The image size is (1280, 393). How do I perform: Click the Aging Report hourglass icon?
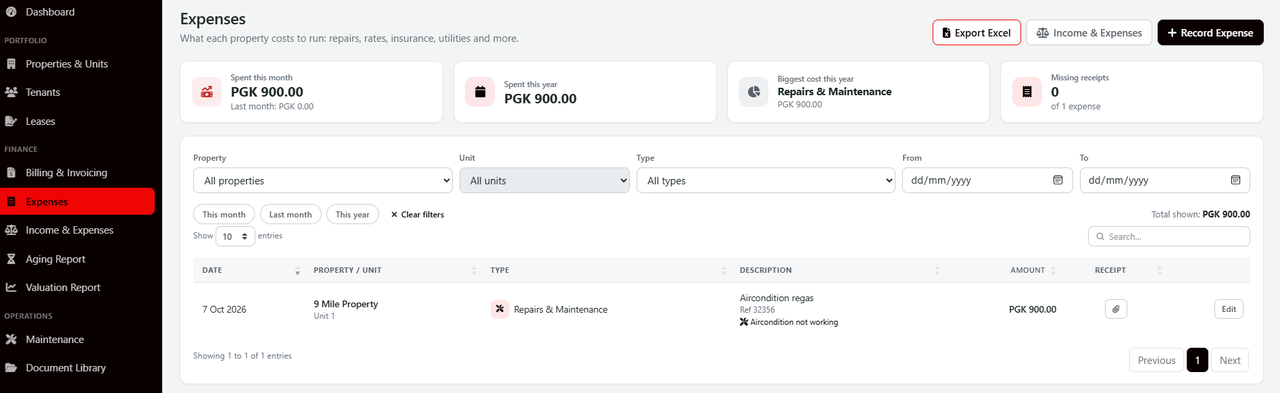tap(11, 259)
